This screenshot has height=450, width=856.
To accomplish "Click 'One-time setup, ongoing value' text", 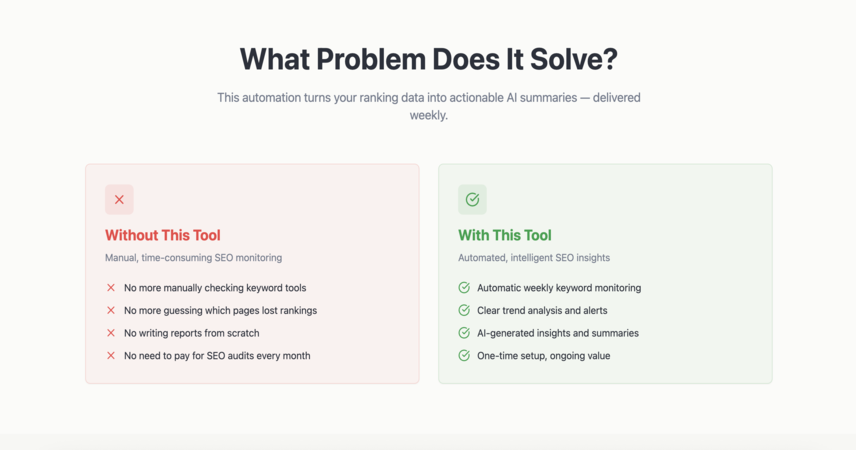I will coord(544,356).
